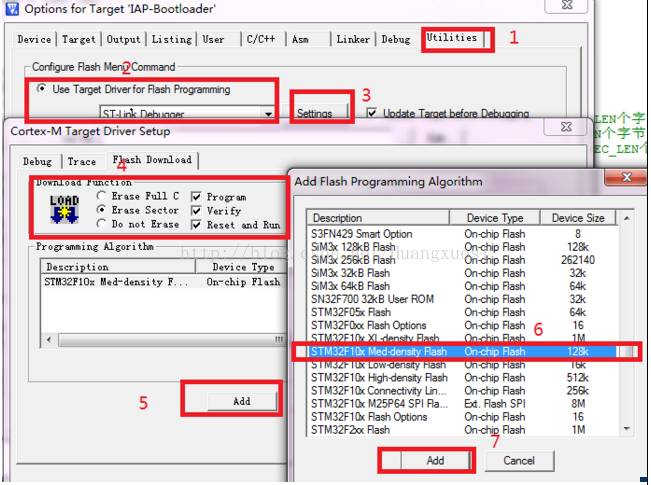The image size is (651, 485).
Task: Open Debug tab in Cortex-M Driver Setup
Action: (x=37, y=162)
